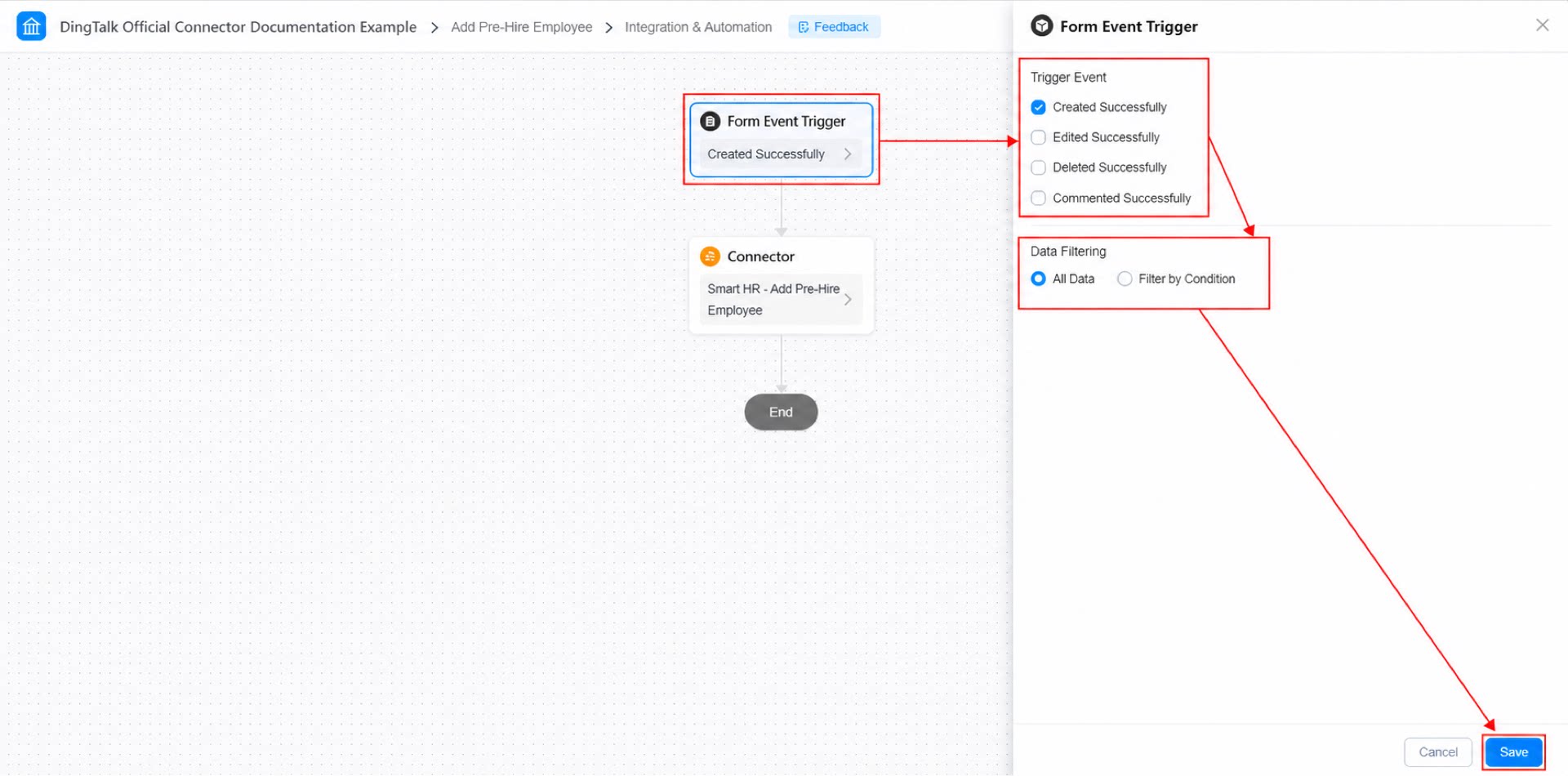
Task: Cancel the trigger settings
Action: [1437, 752]
